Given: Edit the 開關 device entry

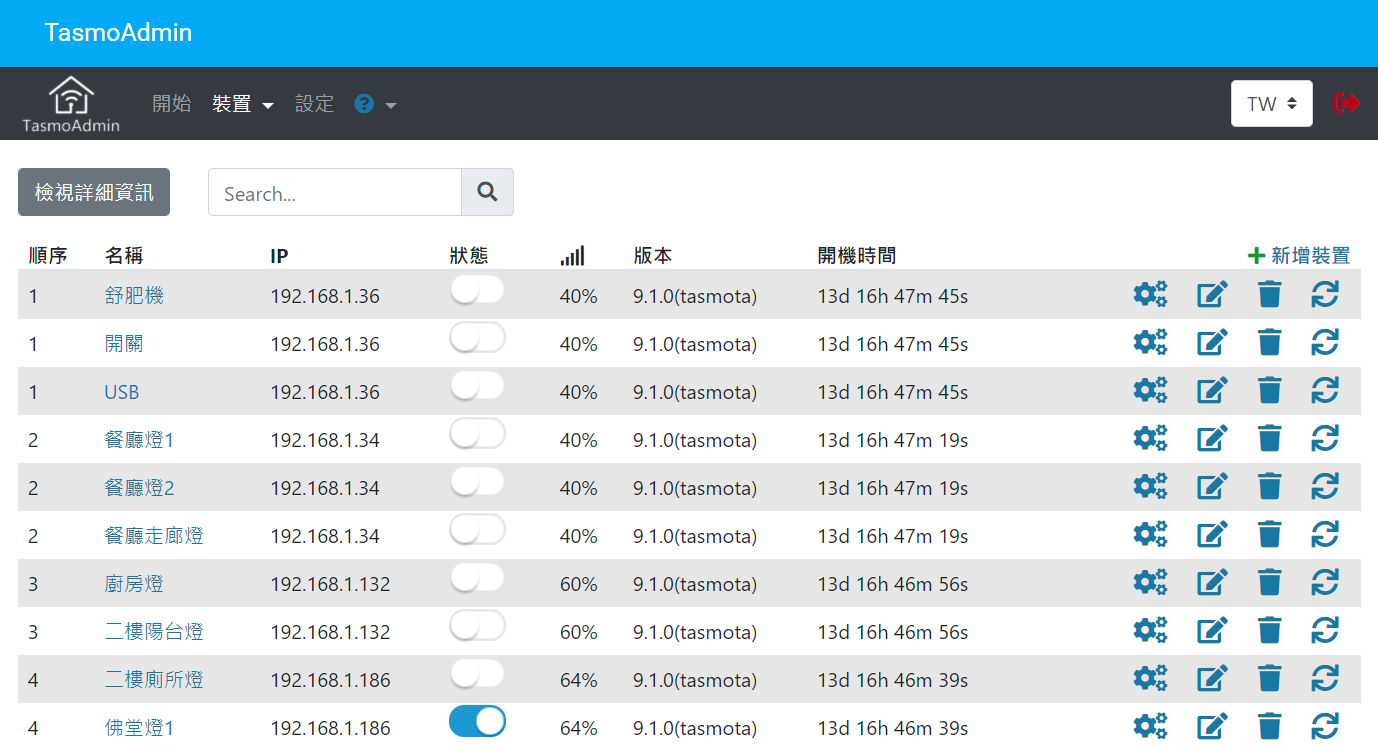Looking at the screenshot, I should coord(1212,342).
